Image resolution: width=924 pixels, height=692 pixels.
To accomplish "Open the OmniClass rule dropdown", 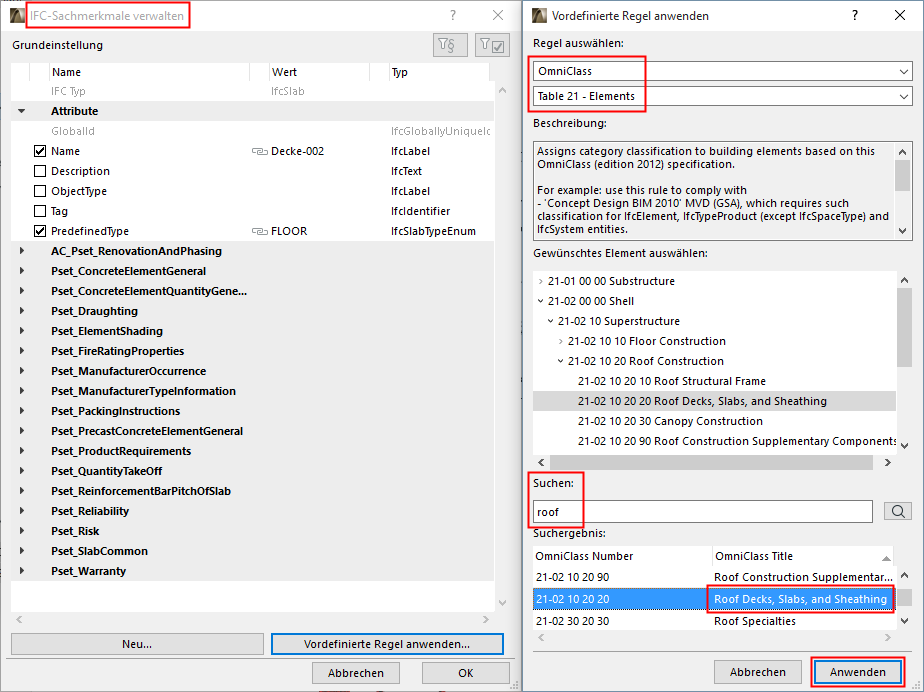I will point(722,71).
